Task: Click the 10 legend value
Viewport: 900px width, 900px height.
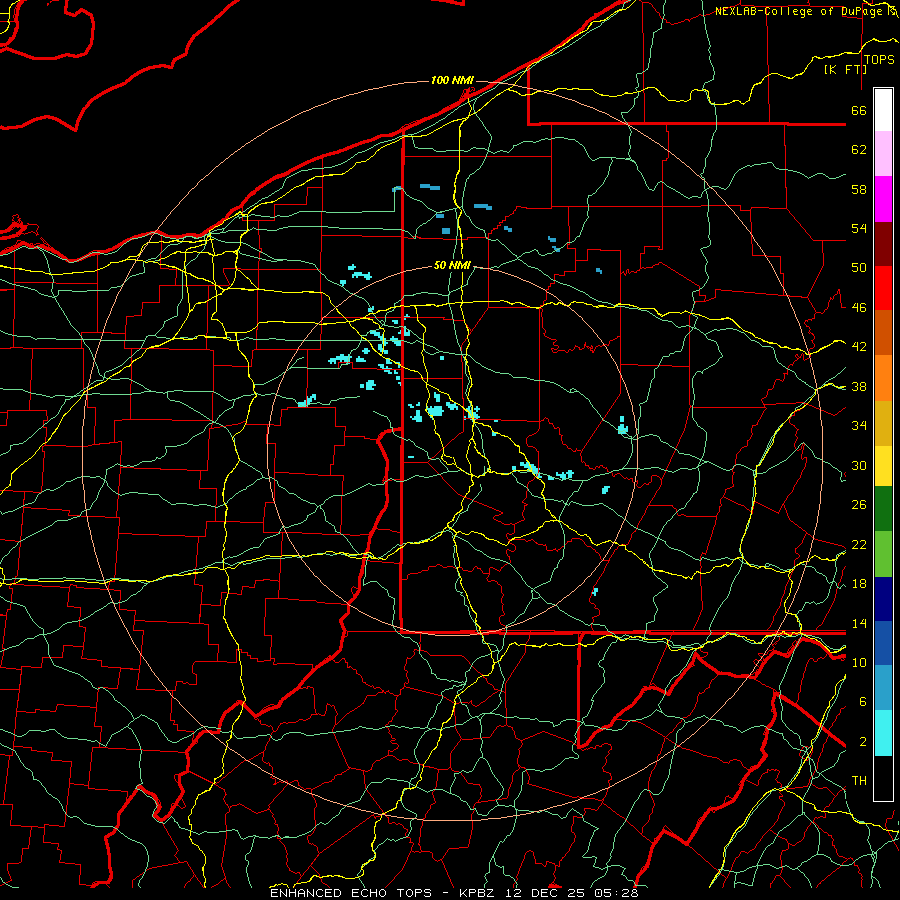Action: pos(859,663)
